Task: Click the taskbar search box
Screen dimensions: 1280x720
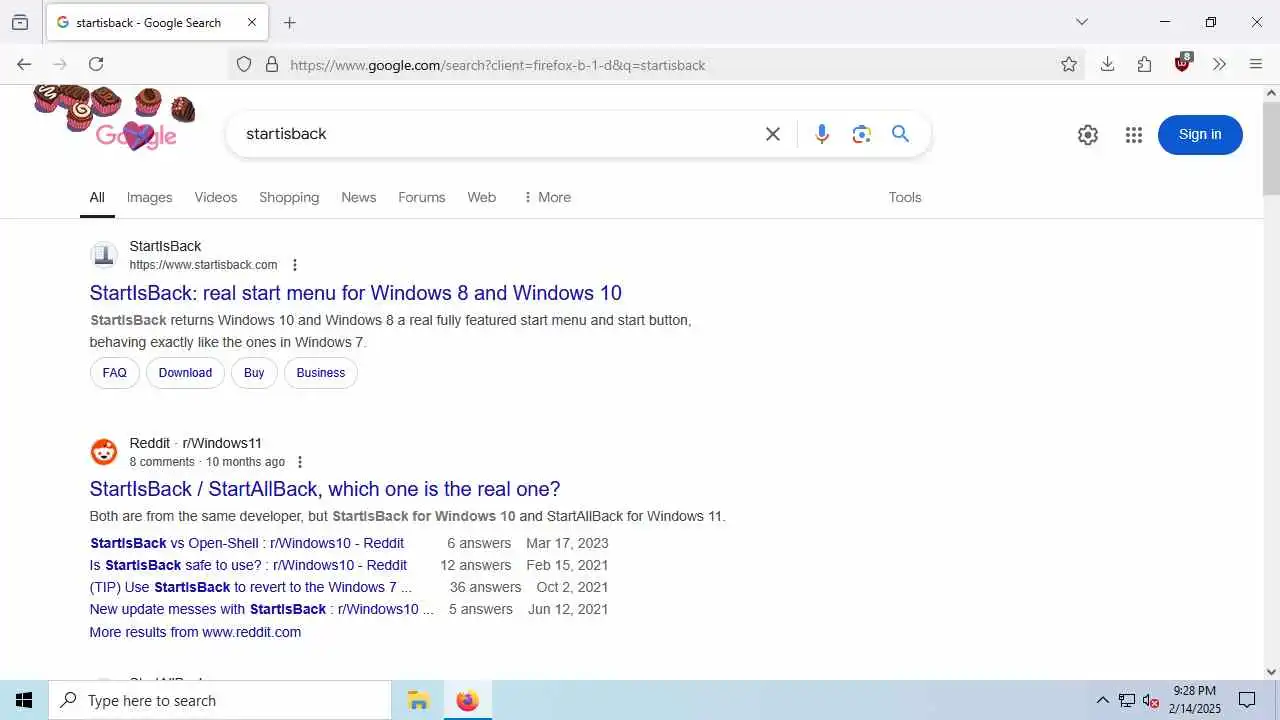Action: tap(220, 700)
